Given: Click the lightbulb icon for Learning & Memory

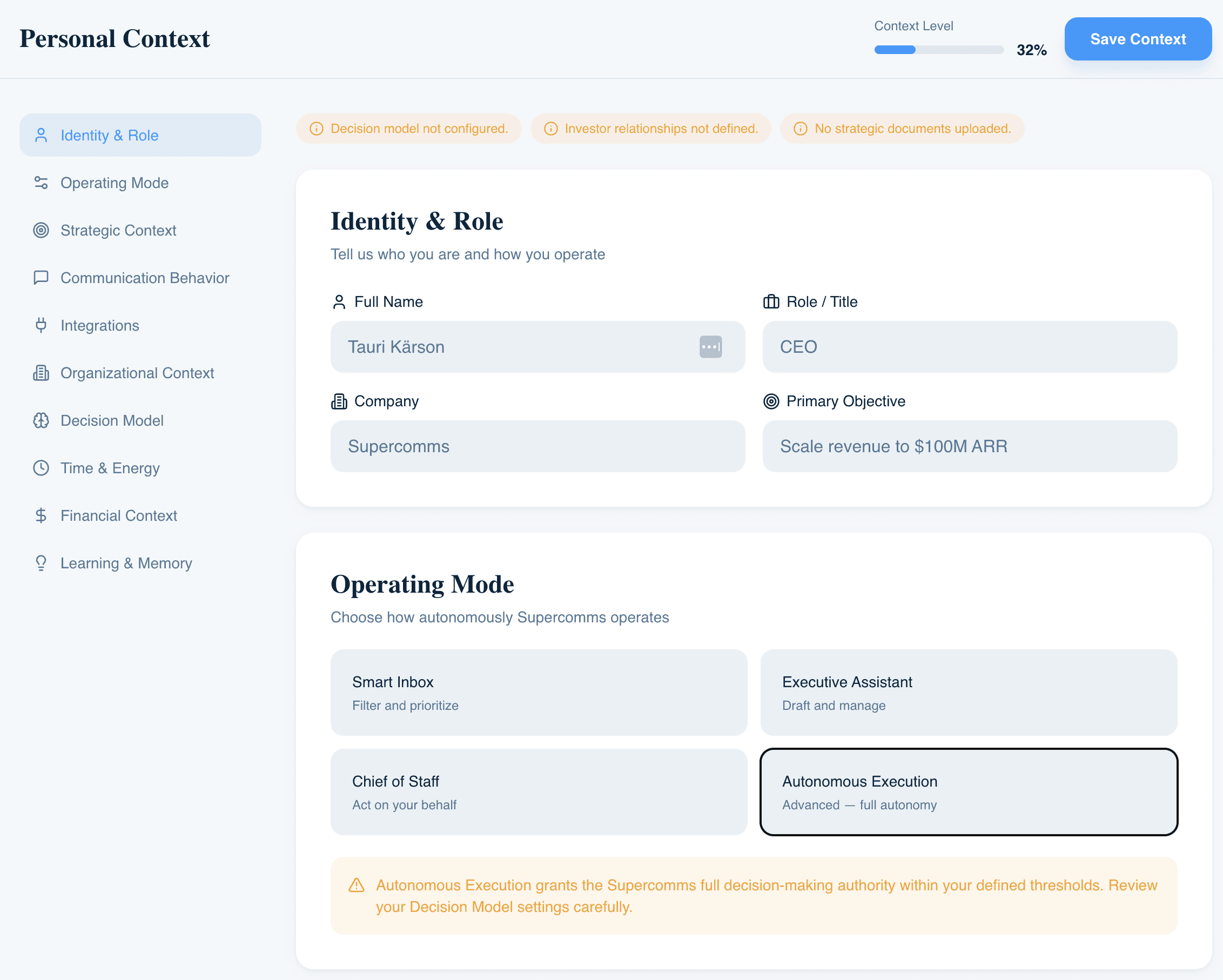Looking at the screenshot, I should pos(41,563).
